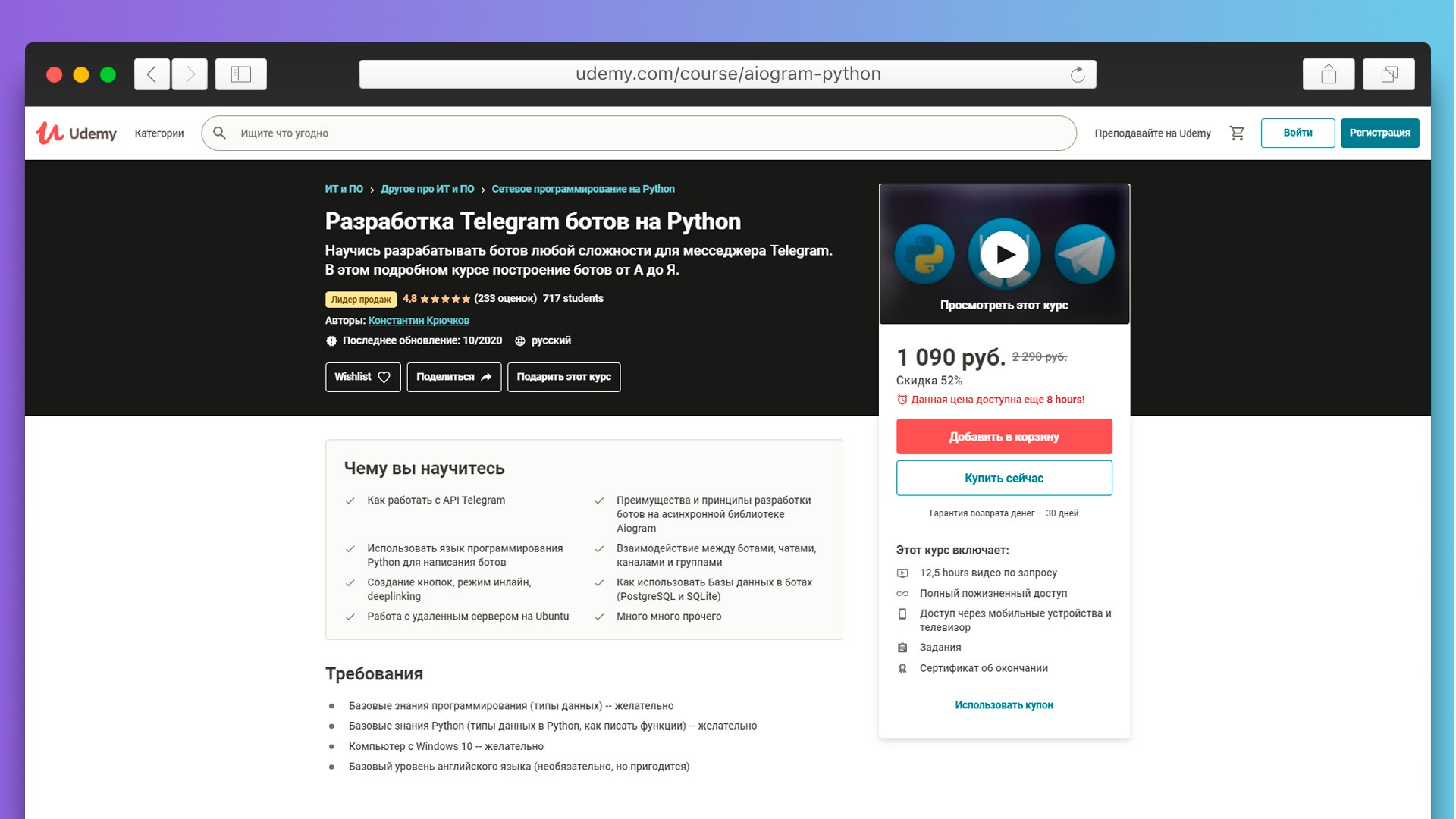This screenshot has width=1456, height=819.
Task: Open author Константин Крючков's profile link
Action: tap(419, 321)
